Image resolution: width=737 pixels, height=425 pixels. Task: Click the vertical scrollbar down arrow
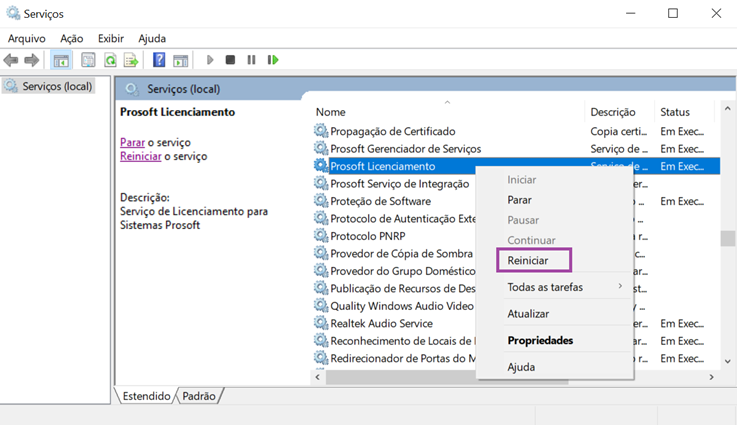click(728, 361)
